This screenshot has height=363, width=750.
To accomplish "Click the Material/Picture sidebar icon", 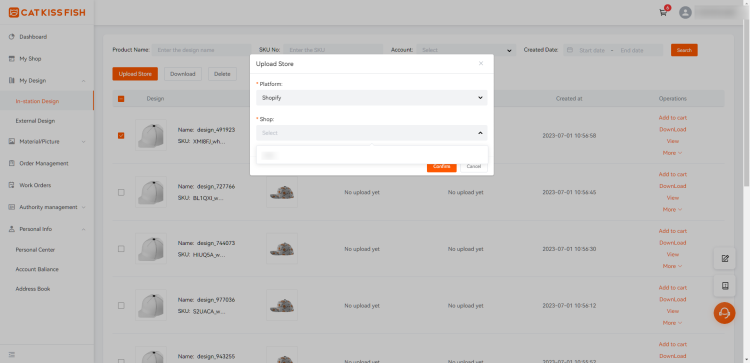I will click(11, 142).
